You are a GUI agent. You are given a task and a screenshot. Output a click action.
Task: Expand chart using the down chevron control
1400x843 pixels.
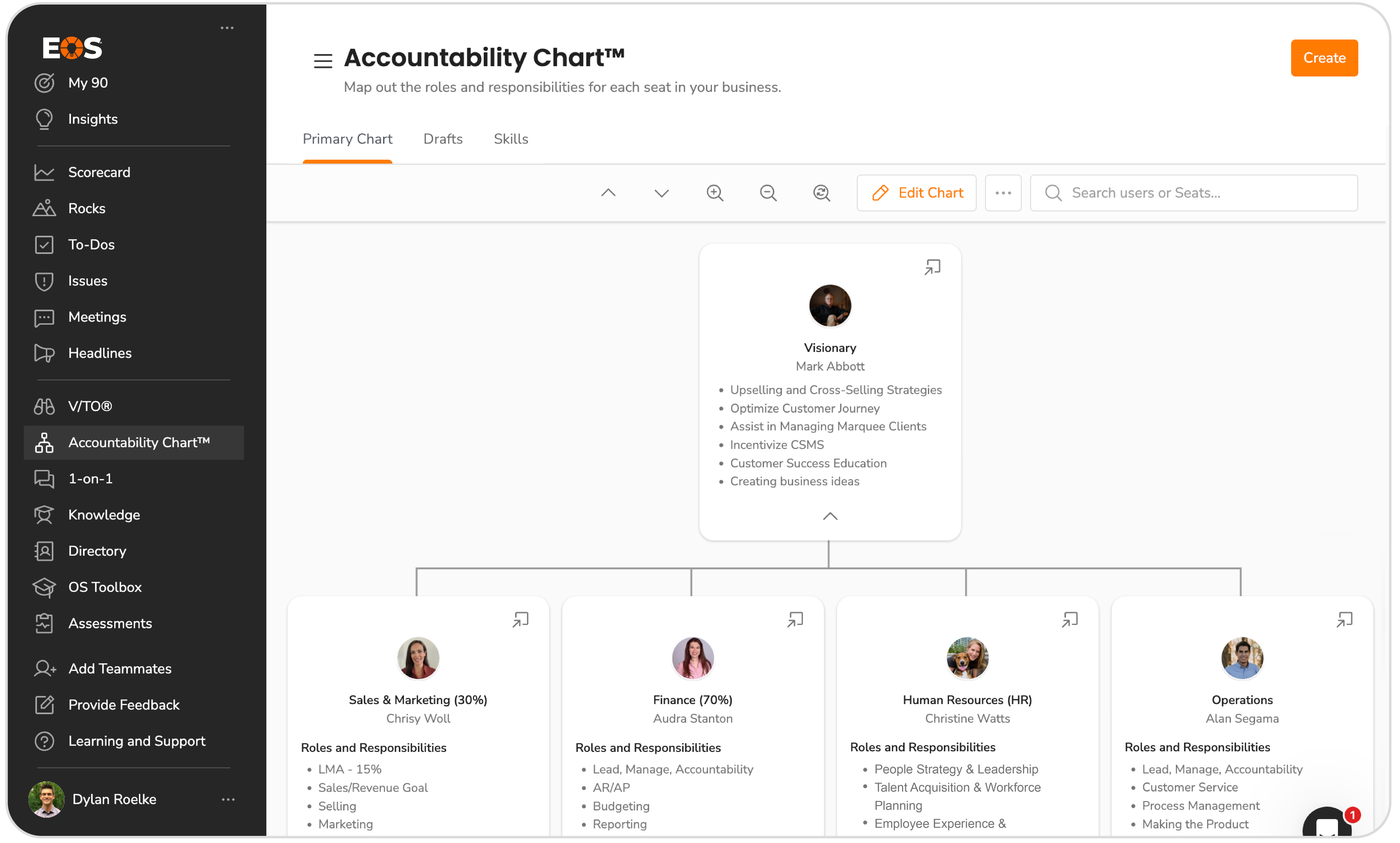click(x=661, y=193)
